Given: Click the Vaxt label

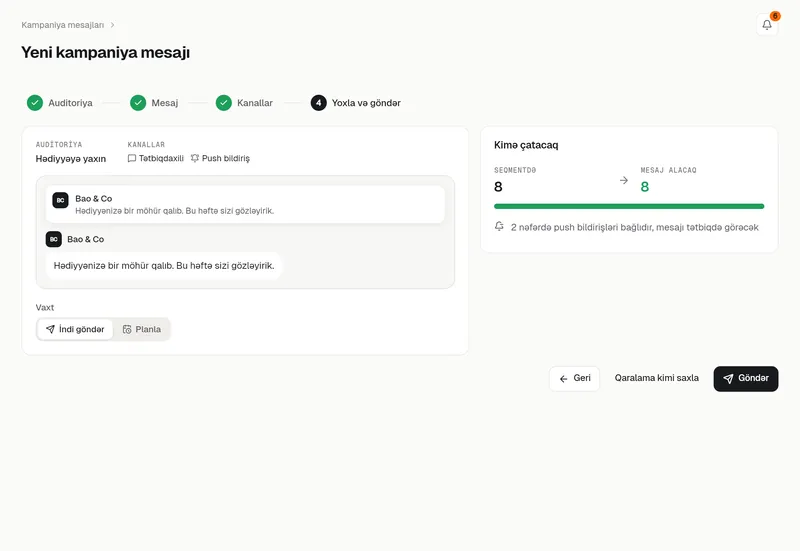Looking at the screenshot, I should tap(45, 307).
